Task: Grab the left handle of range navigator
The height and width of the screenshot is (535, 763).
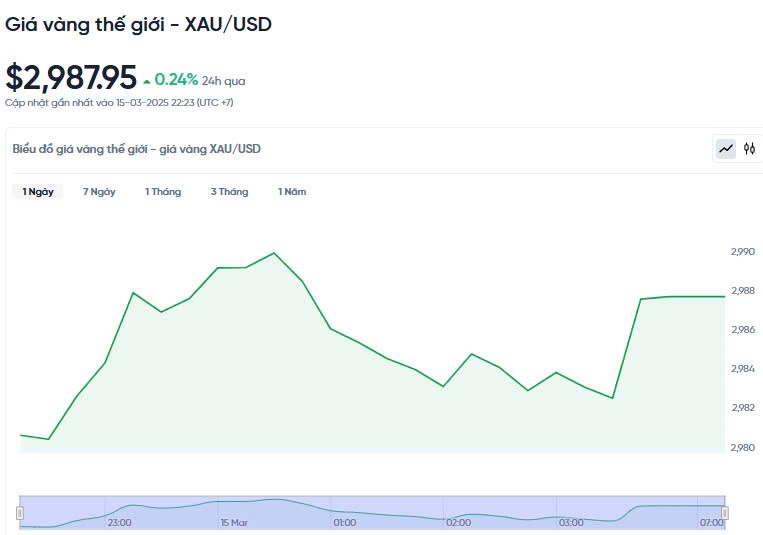Action: point(19,512)
